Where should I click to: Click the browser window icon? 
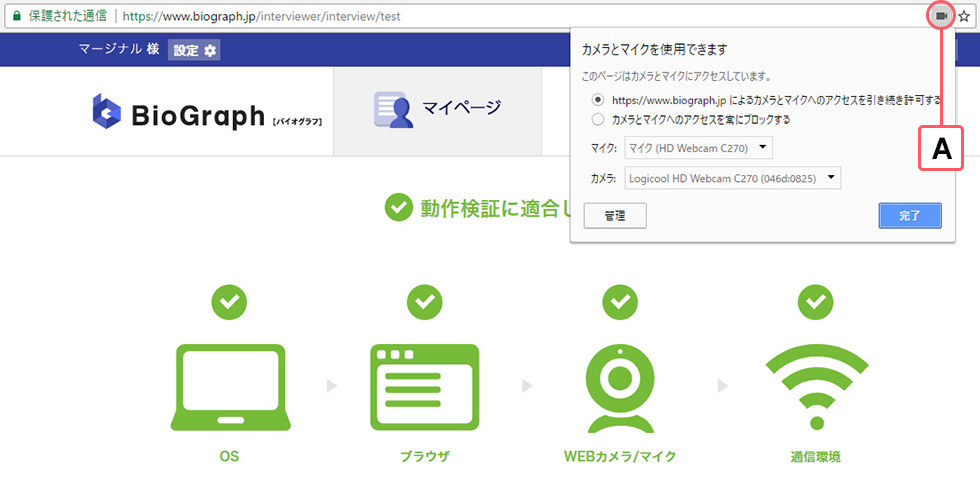[x=425, y=387]
